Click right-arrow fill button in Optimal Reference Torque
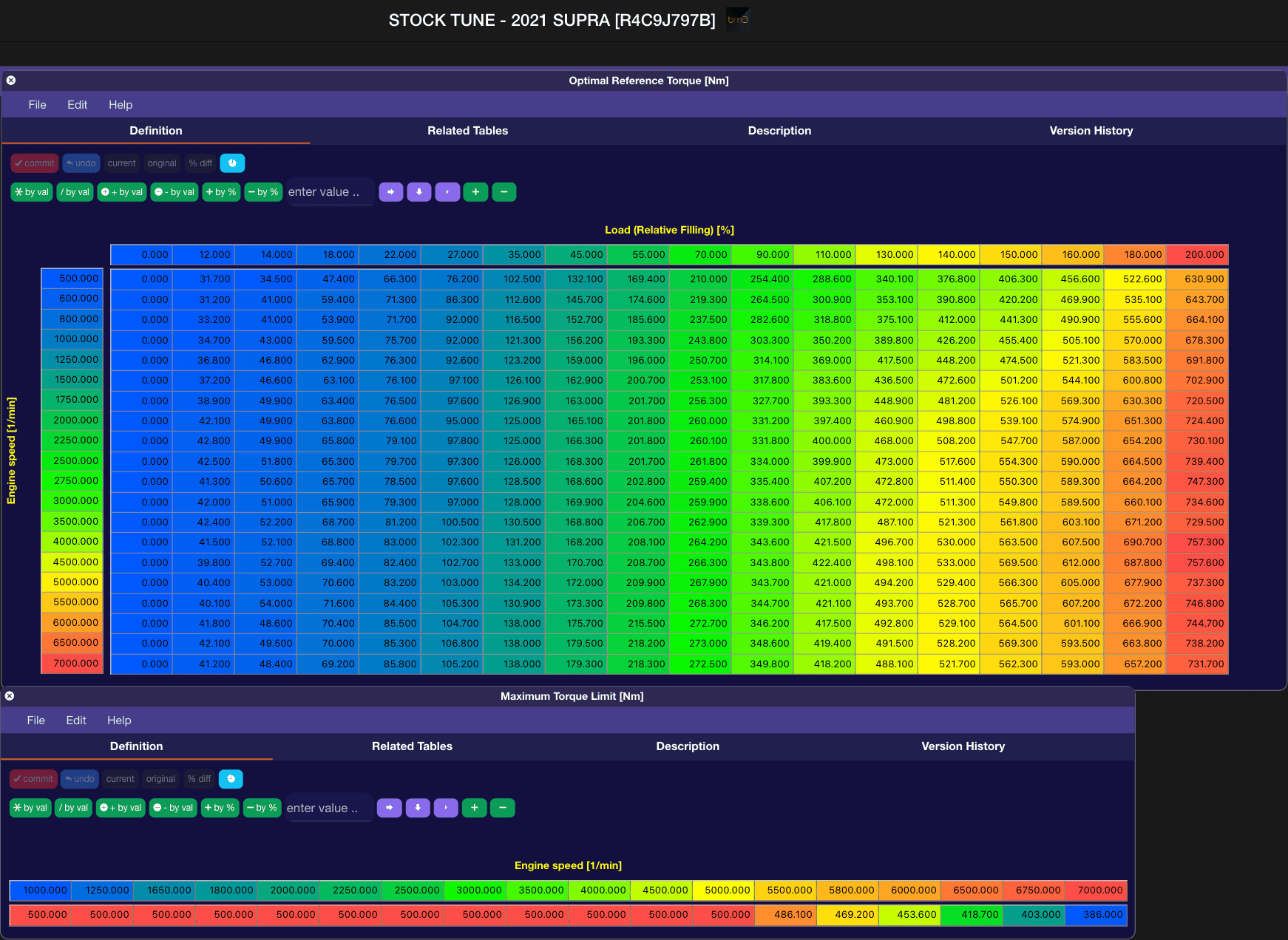The height and width of the screenshot is (940, 1288). pos(391,192)
